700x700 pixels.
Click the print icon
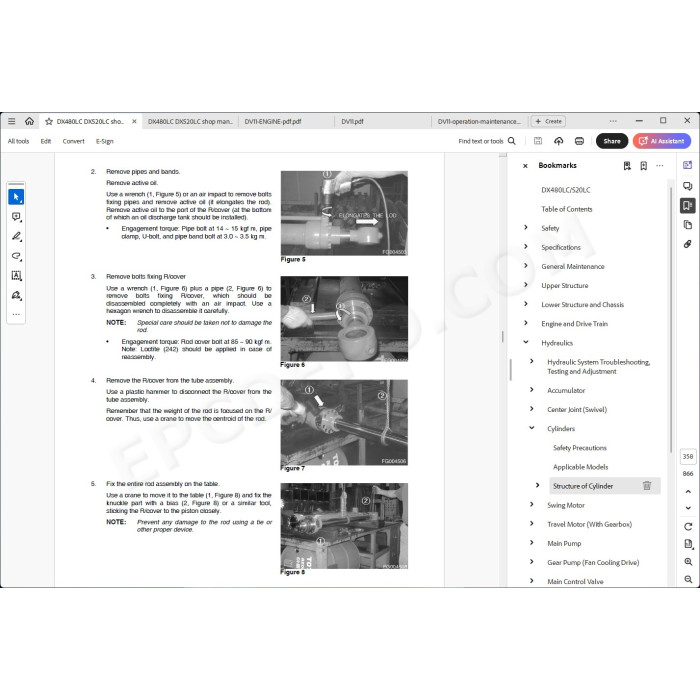[x=579, y=141]
